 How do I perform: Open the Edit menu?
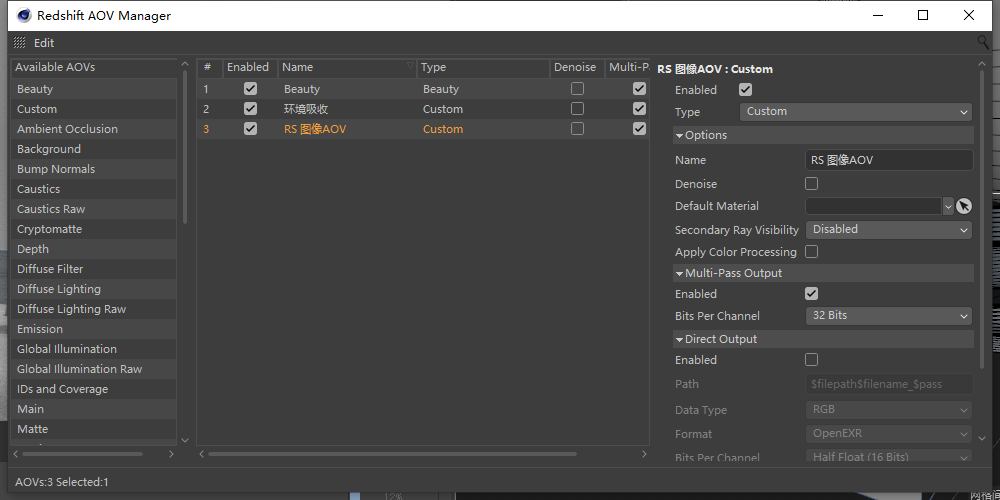click(44, 43)
